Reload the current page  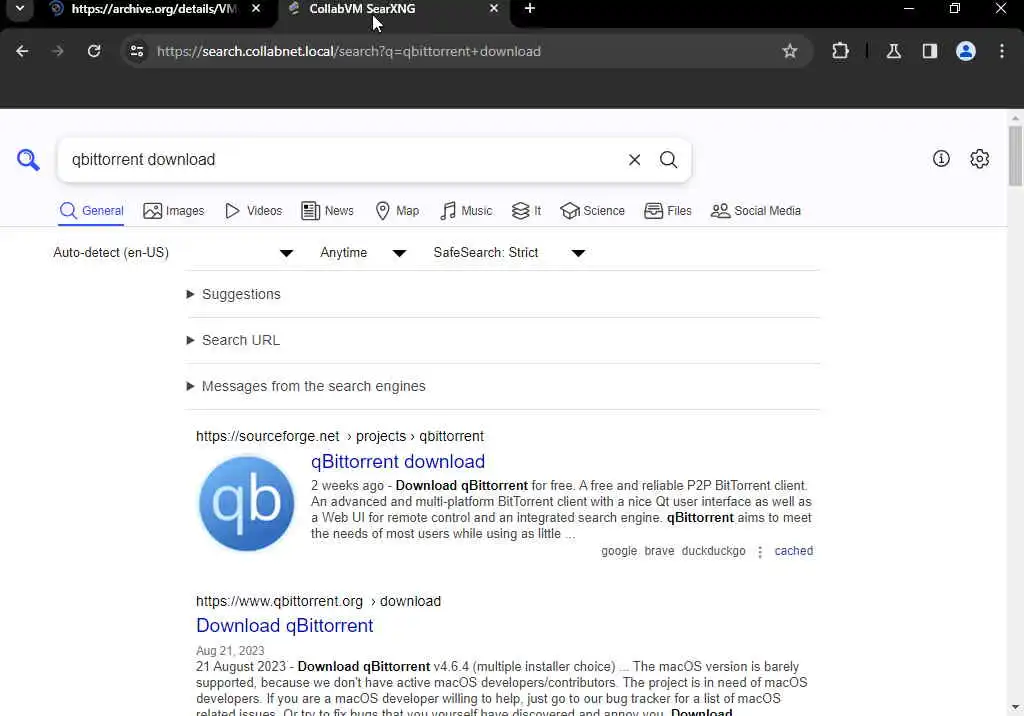point(94,51)
